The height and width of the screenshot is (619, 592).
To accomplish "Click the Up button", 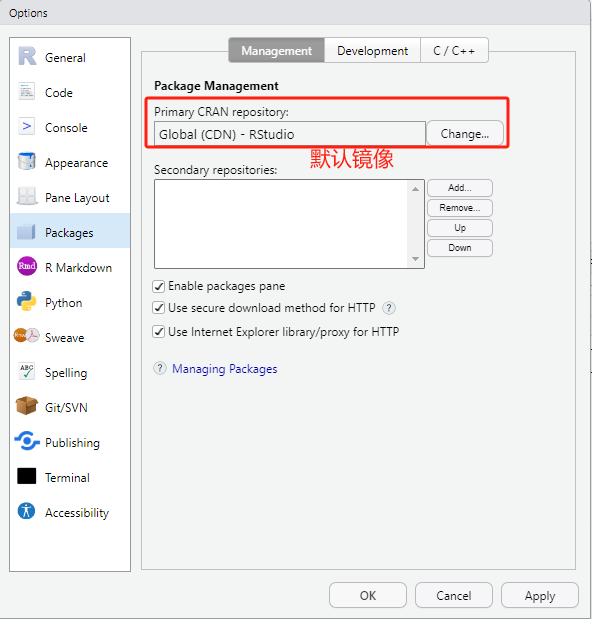I will pyautogui.click(x=460, y=228).
